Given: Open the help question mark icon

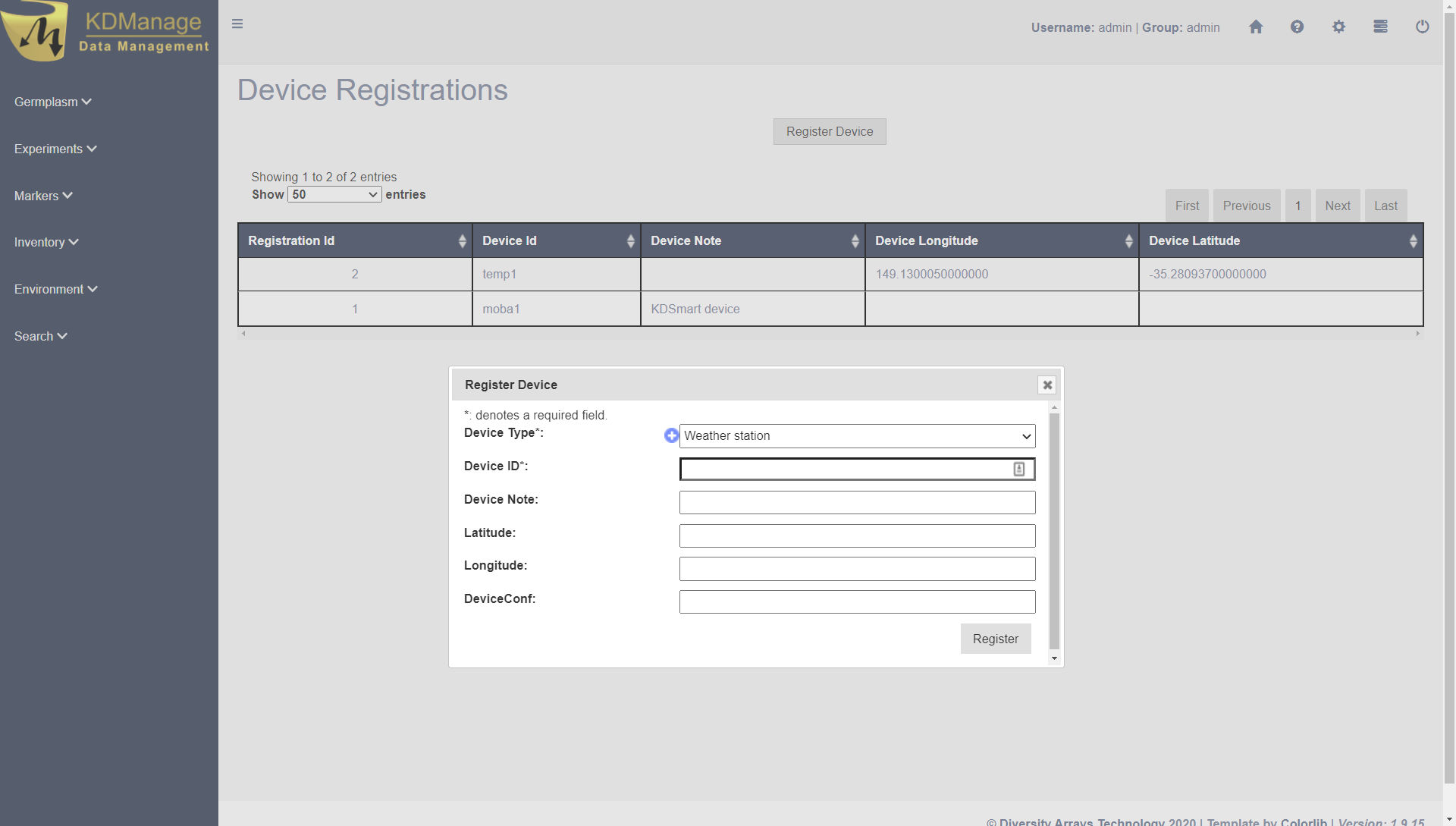Looking at the screenshot, I should click(x=1297, y=27).
